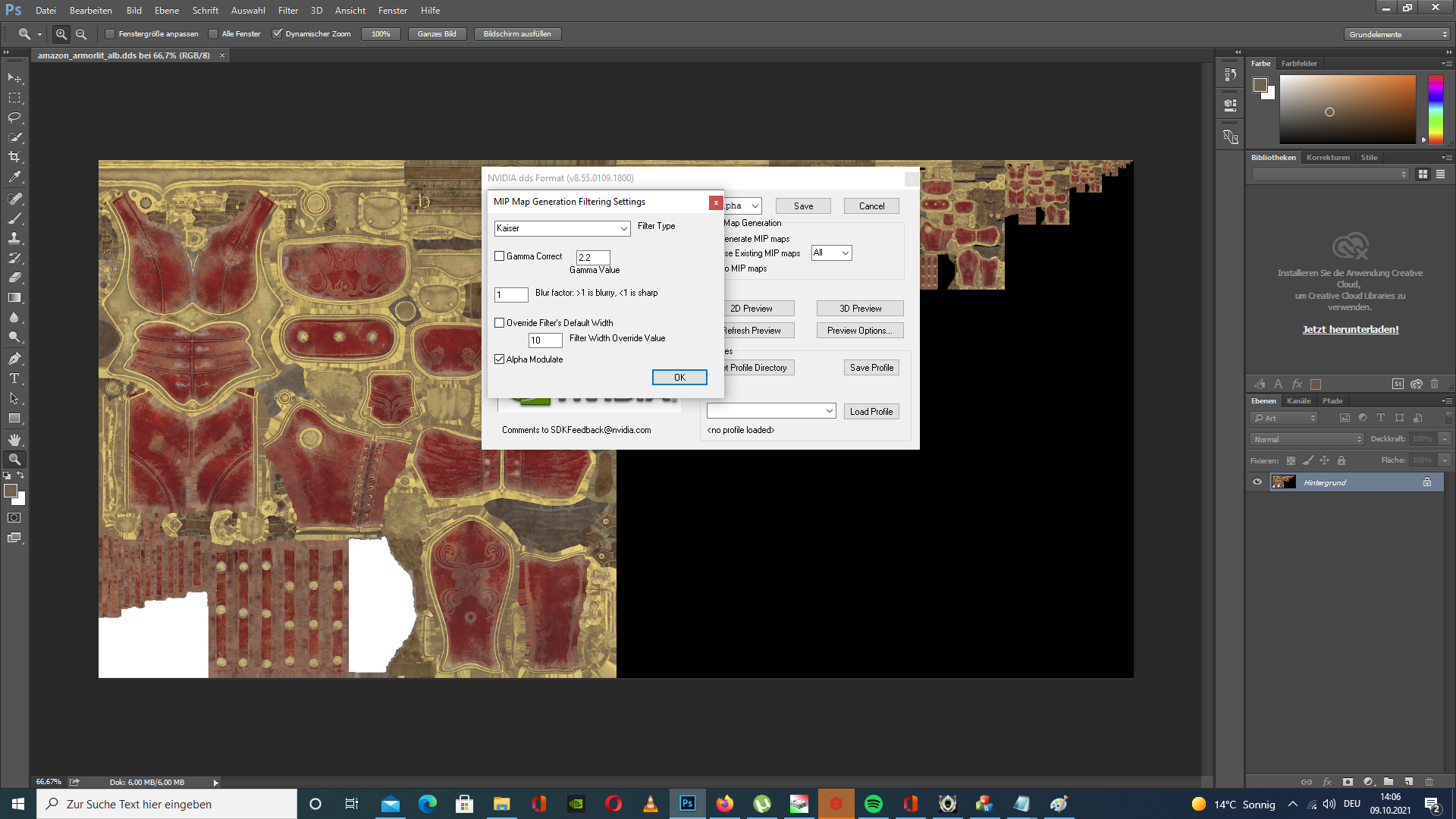Open the Filter menu
The height and width of the screenshot is (819, 1456).
[288, 10]
